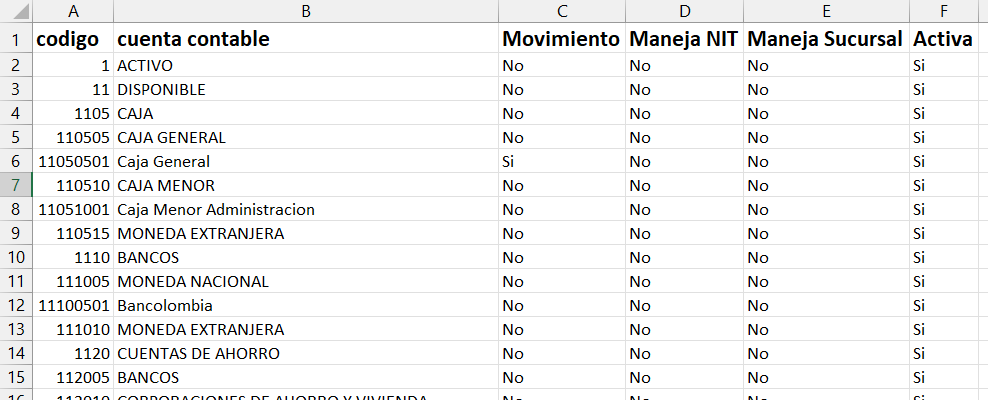988x400 pixels.
Task: Click column E header letter
Action: click(x=826, y=11)
